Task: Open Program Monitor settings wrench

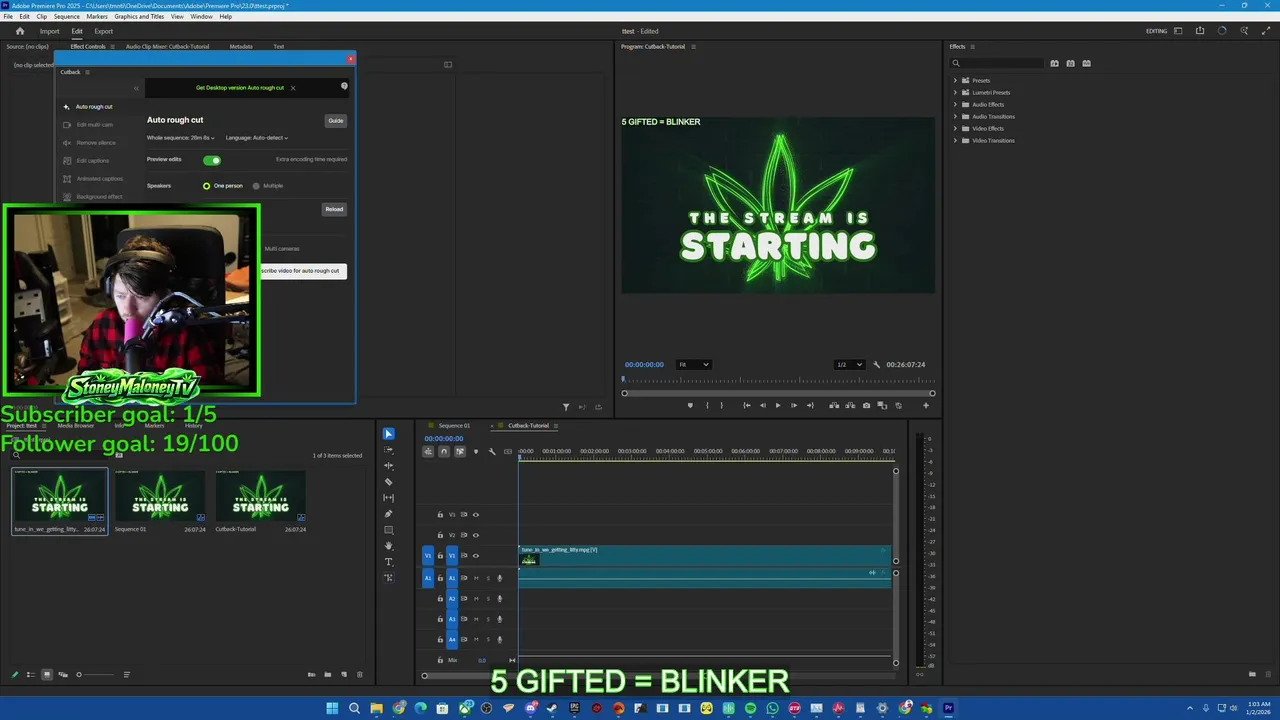Action: click(877, 365)
